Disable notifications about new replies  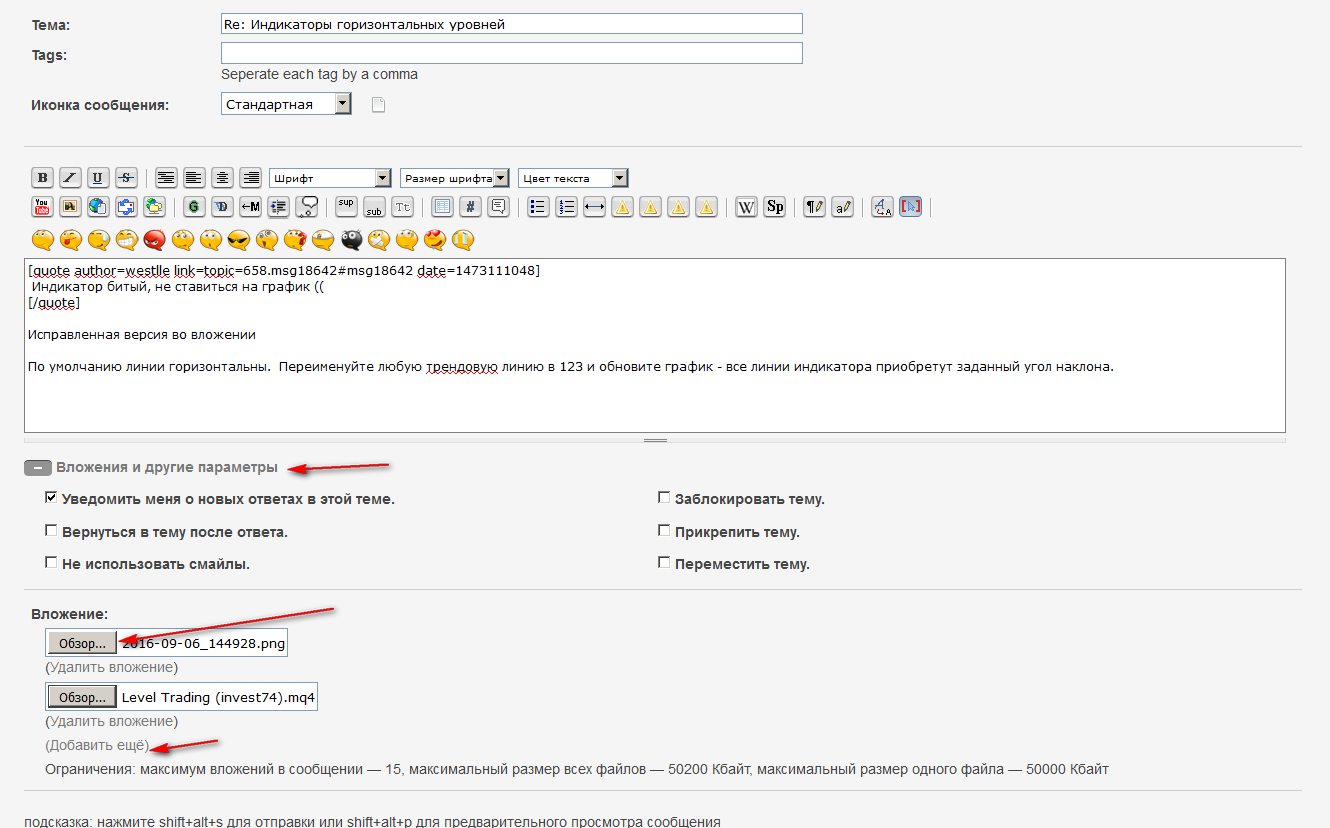coord(51,498)
